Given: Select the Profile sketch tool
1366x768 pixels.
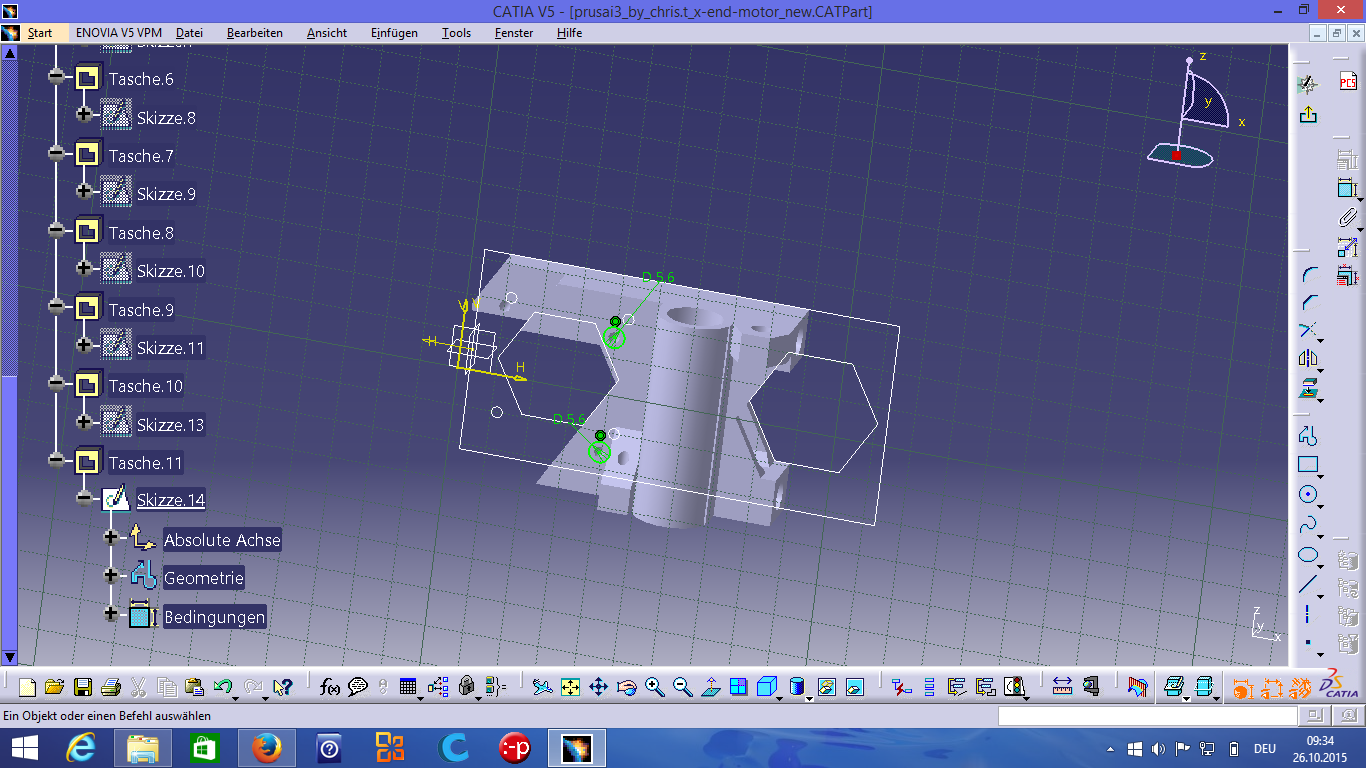Looking at the screenshot, I should click(x=1308, y=436).
